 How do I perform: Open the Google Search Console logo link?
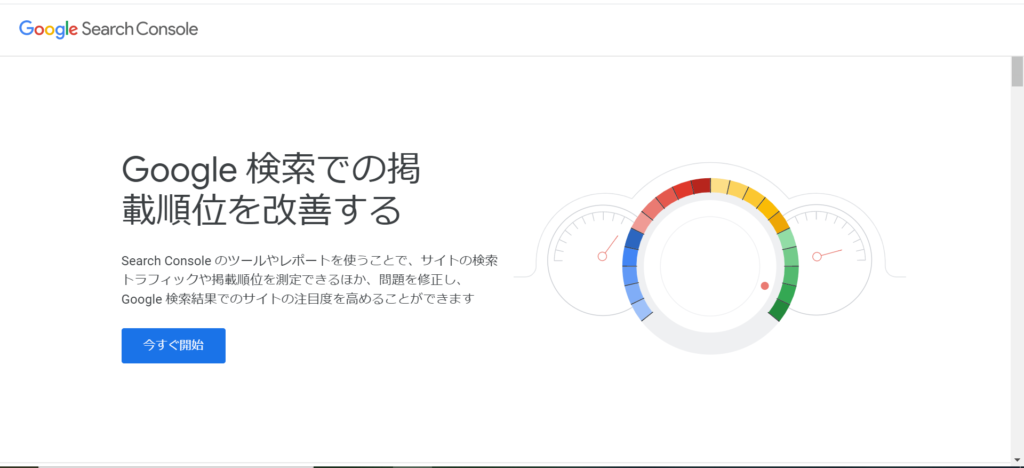(x=108, y=29)
